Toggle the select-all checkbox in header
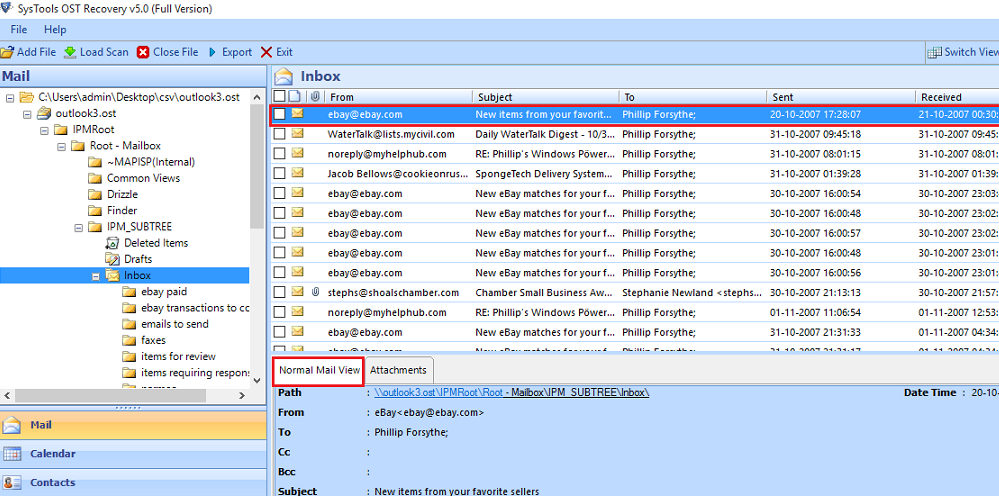This screenshot has height=496, width=999. (279, 96)
